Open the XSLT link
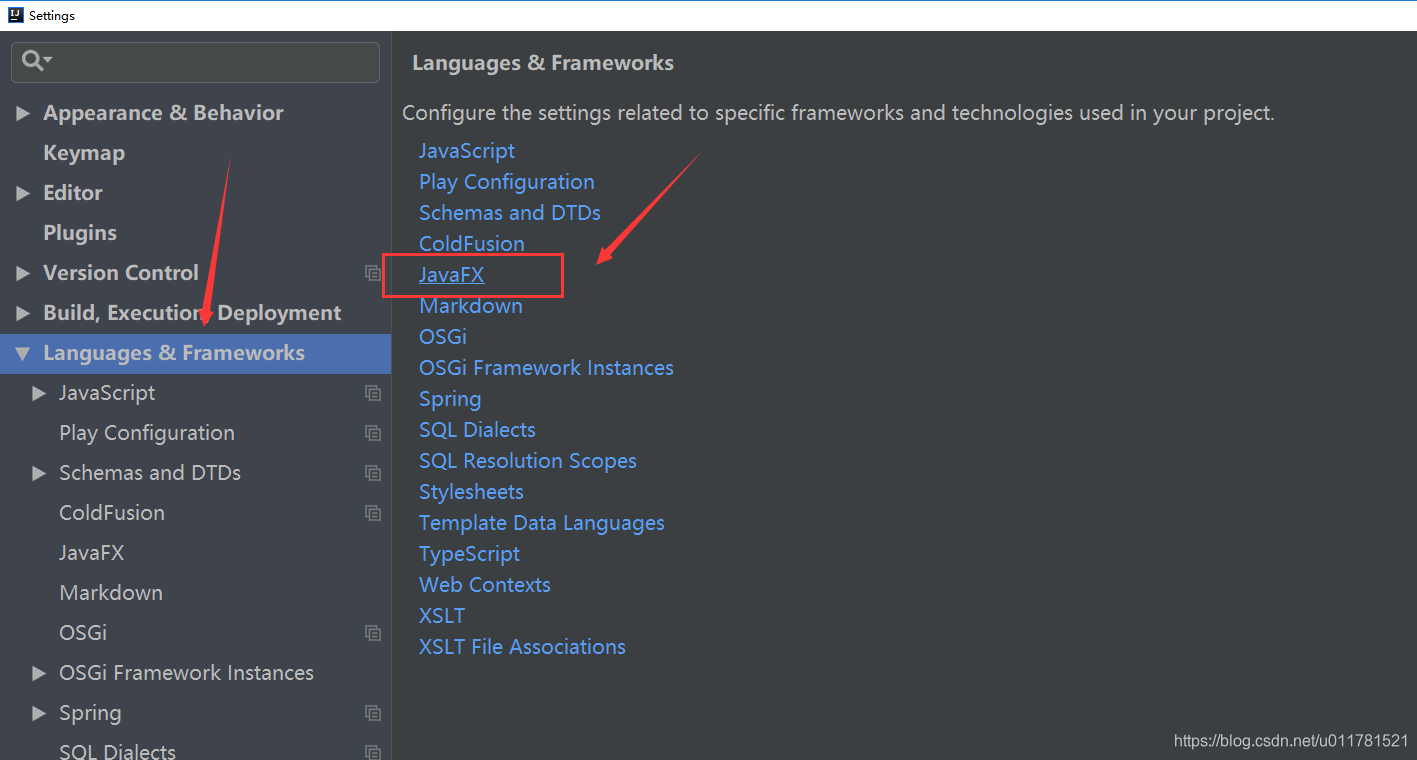 click(x=442, y=616)
